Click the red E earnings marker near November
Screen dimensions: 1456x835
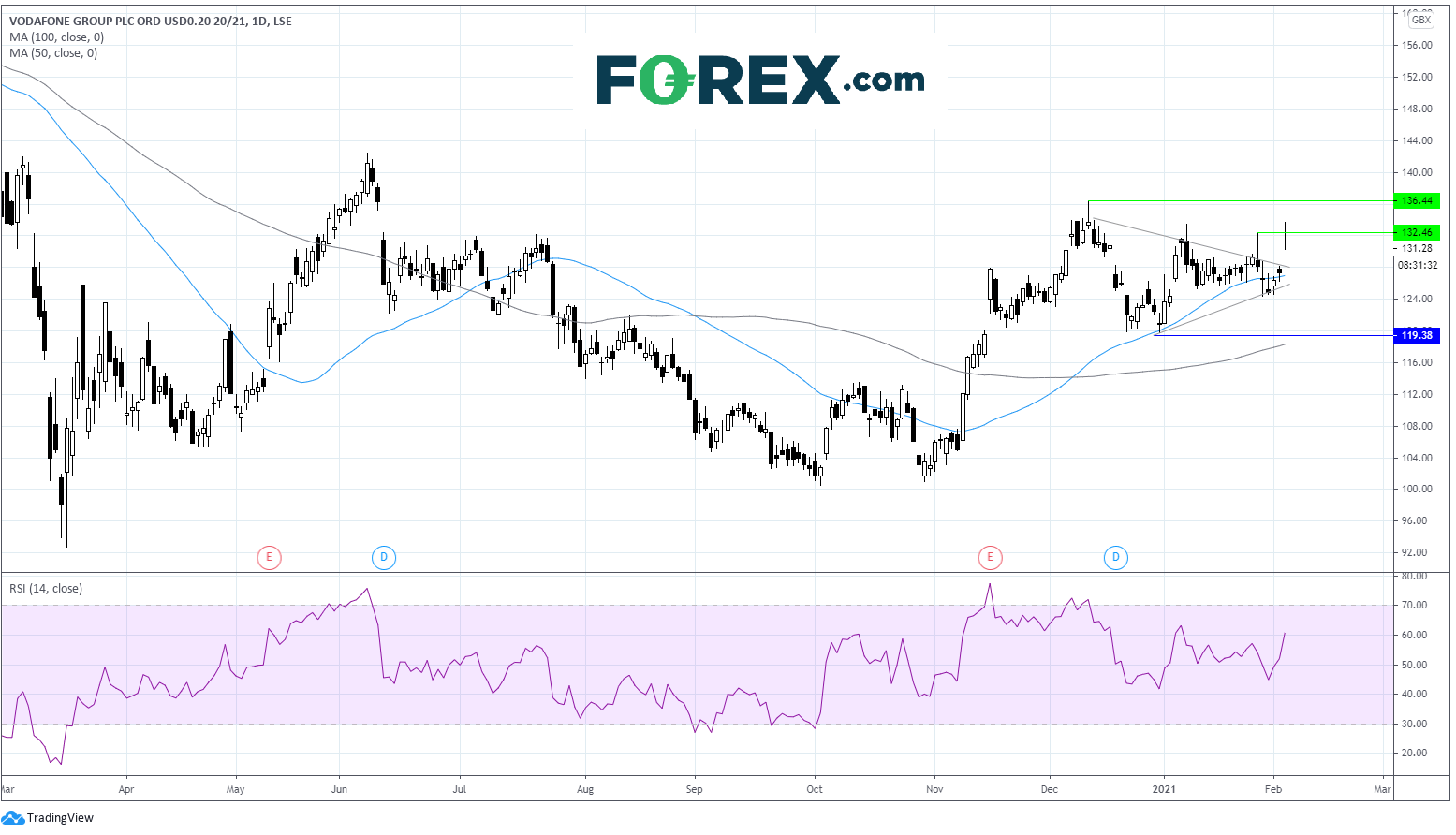tap(990, 558)
